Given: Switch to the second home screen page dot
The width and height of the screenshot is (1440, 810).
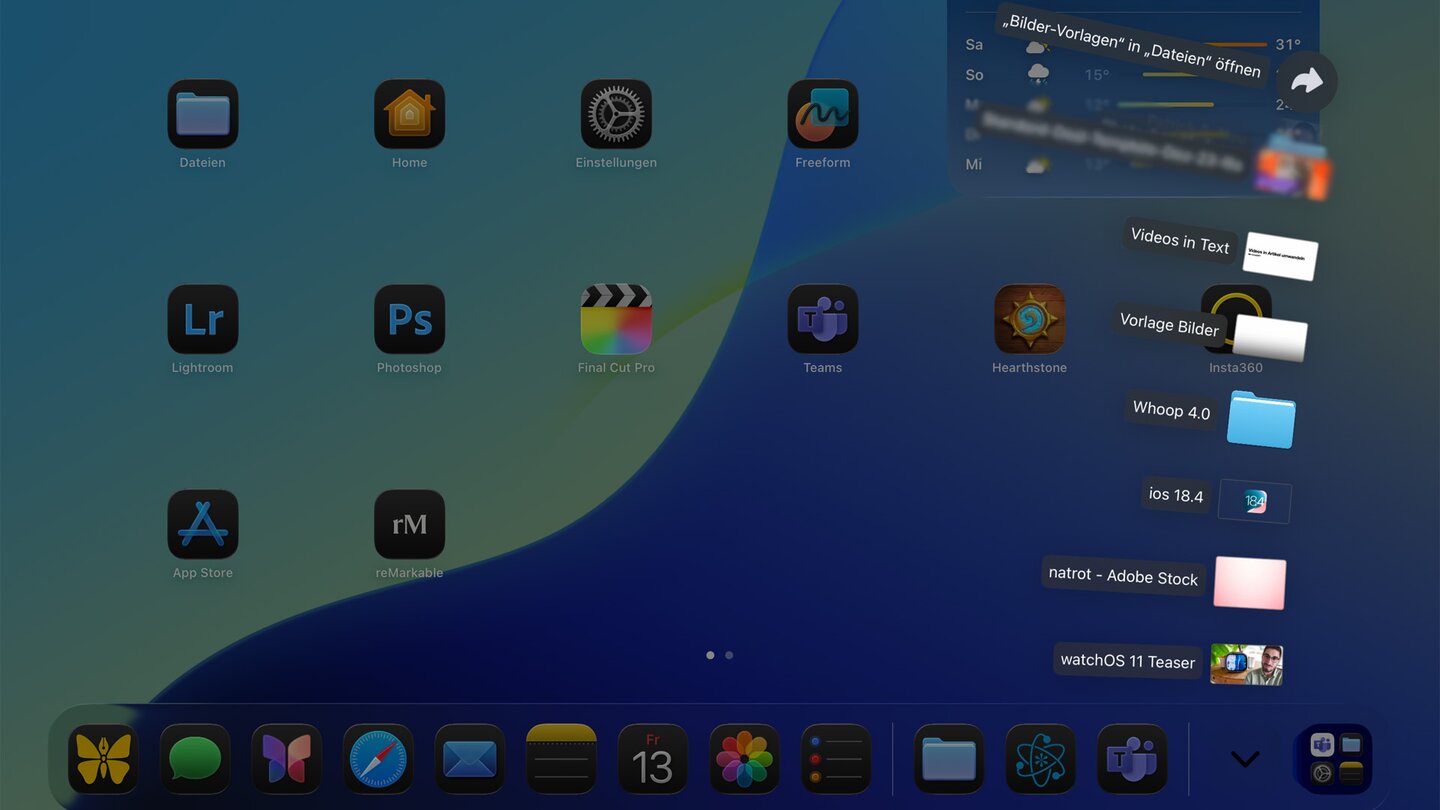Looking at the screenshot, I should (729, 655).
